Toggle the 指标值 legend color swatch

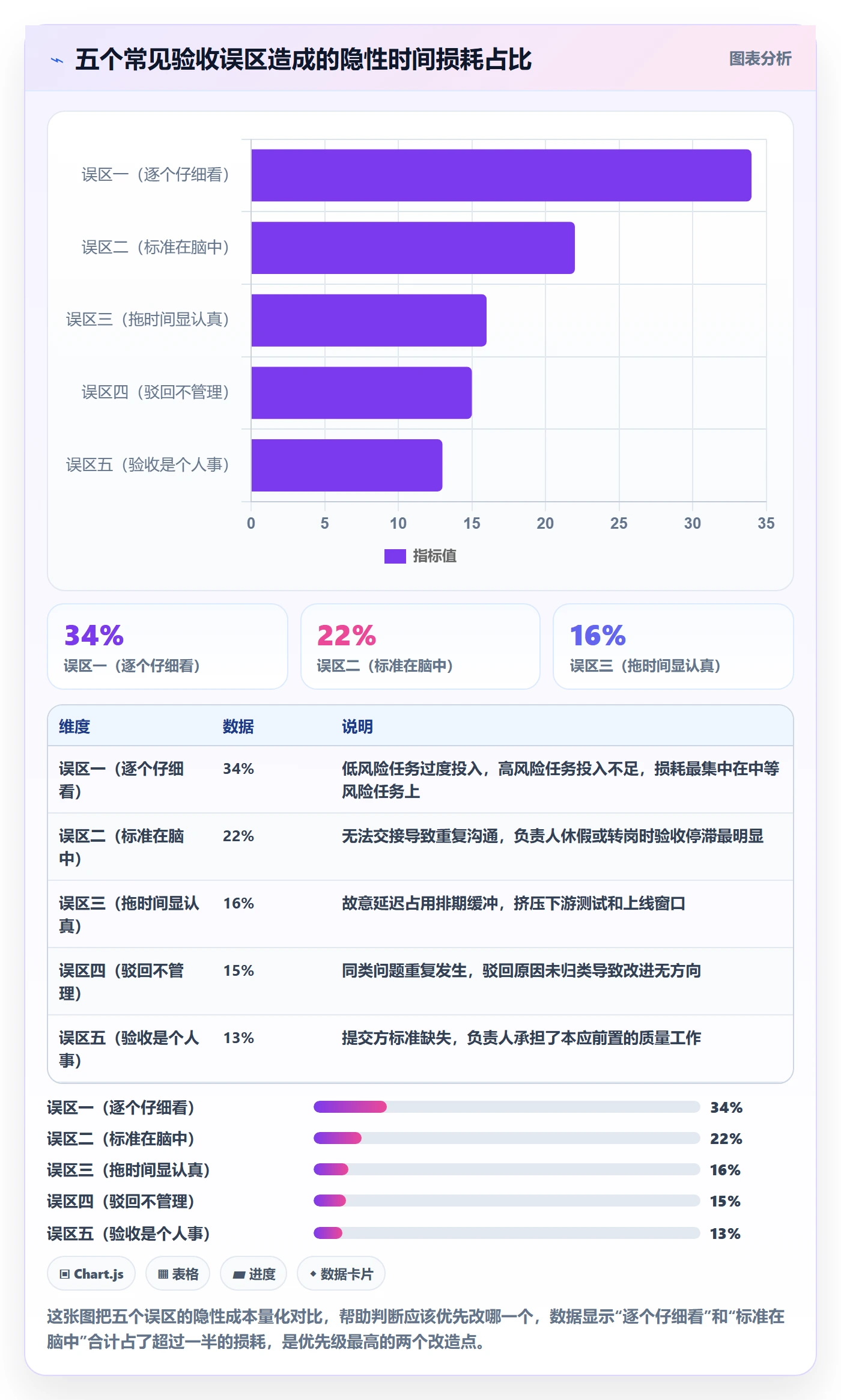click(395, 556)
